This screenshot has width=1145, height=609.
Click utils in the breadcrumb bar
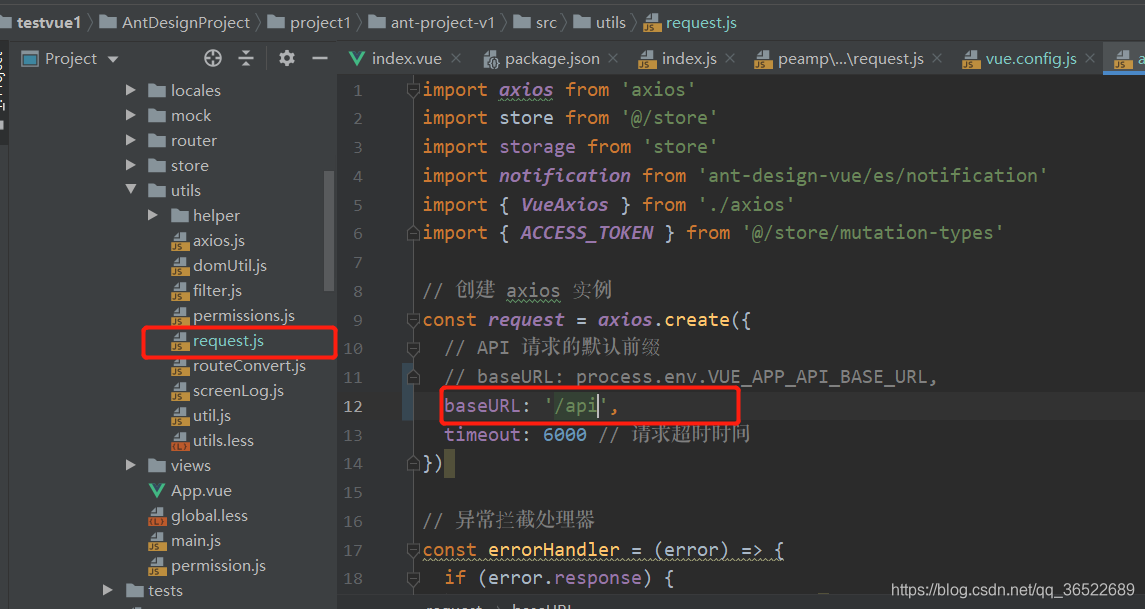click(610, 23)
